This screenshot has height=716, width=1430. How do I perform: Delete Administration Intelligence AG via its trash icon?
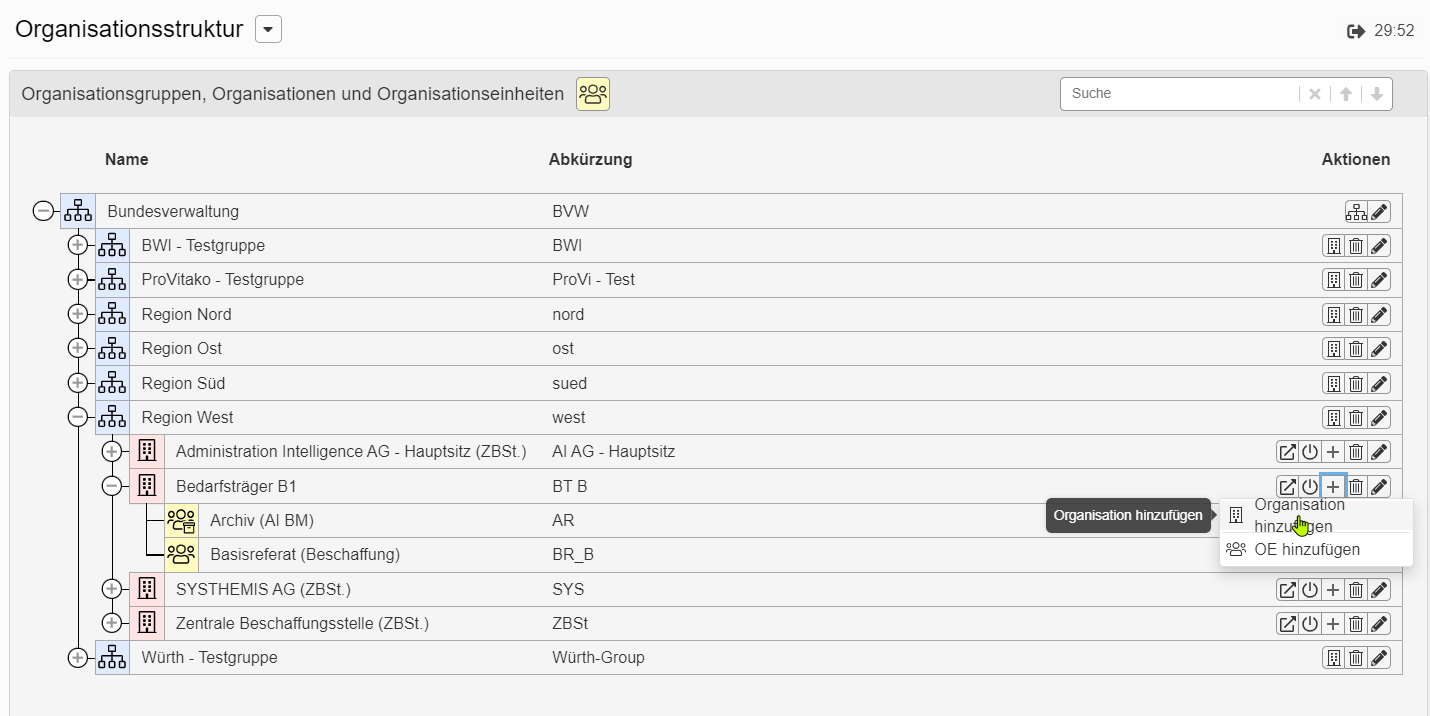coord(1356,452)
